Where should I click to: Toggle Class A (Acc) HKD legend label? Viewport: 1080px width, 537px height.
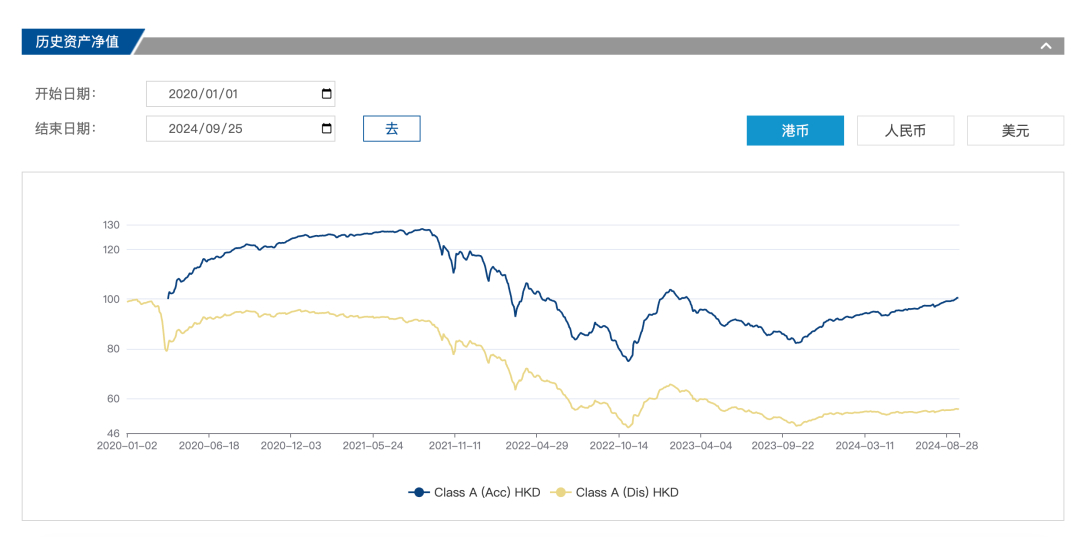487,492
